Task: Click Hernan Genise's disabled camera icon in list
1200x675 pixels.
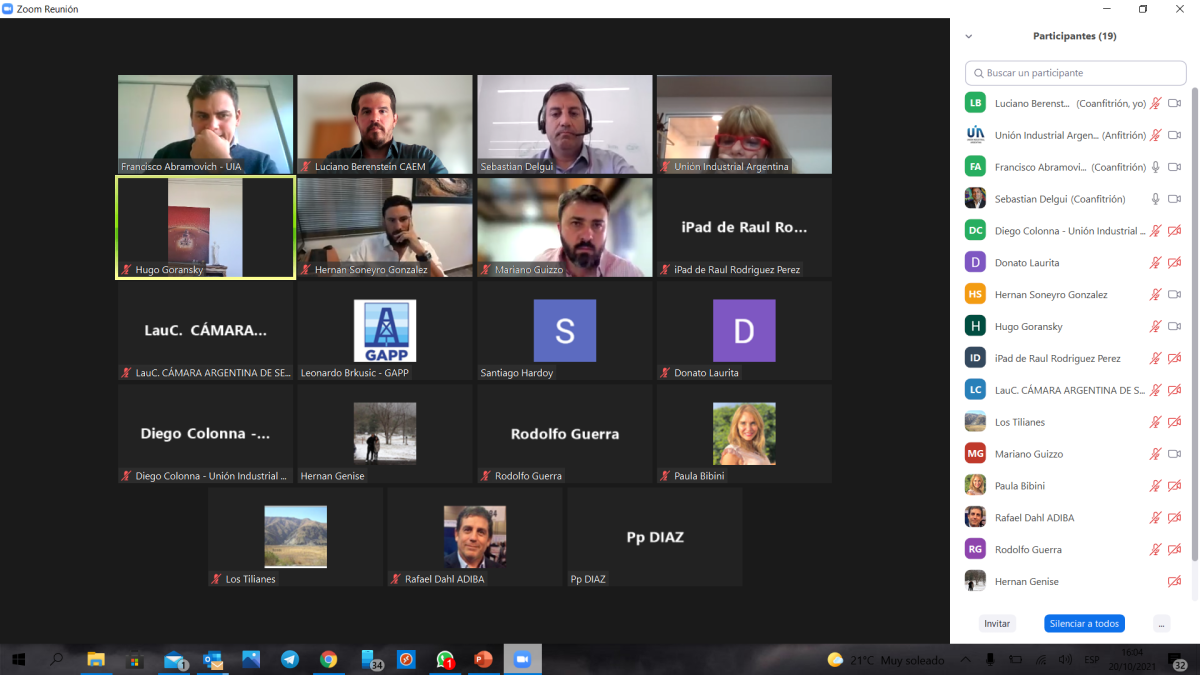Action: click(1175, 582)
